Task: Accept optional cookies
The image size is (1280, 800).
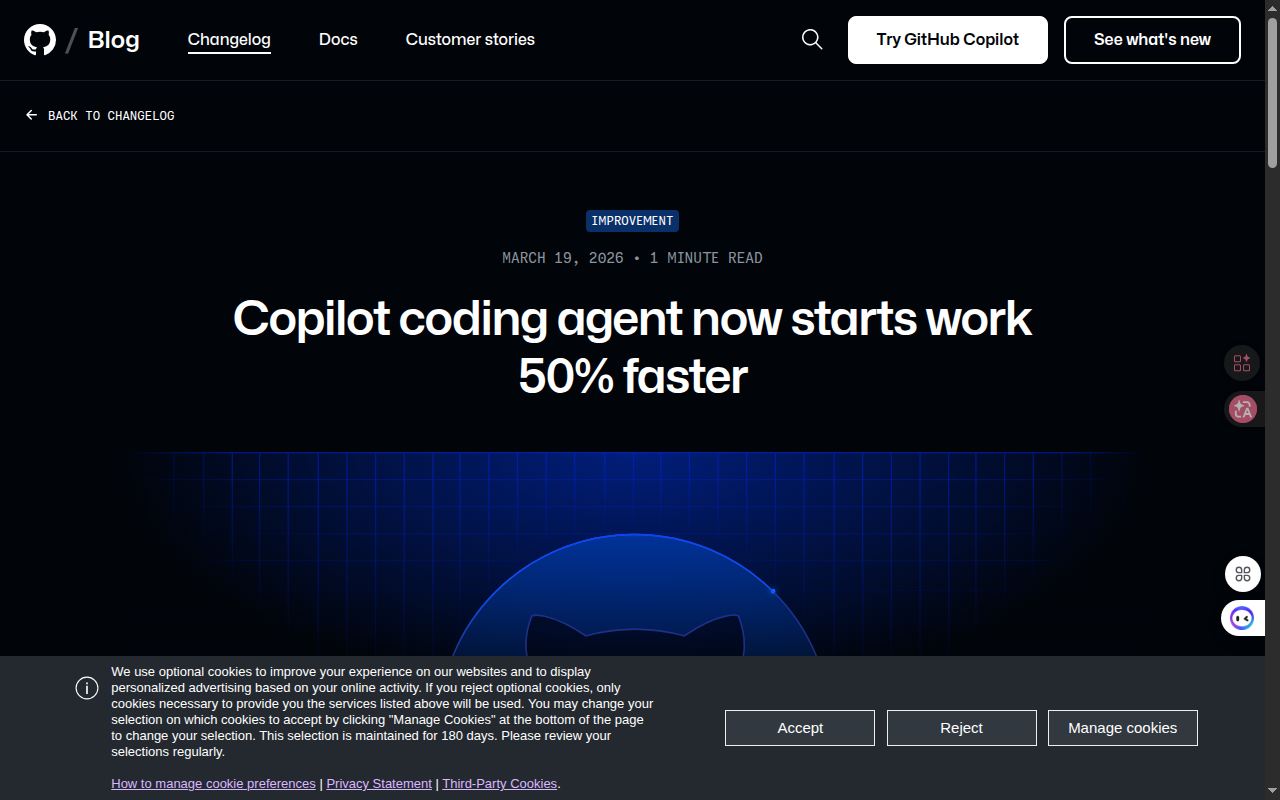Action: click(x=800, y=728)
